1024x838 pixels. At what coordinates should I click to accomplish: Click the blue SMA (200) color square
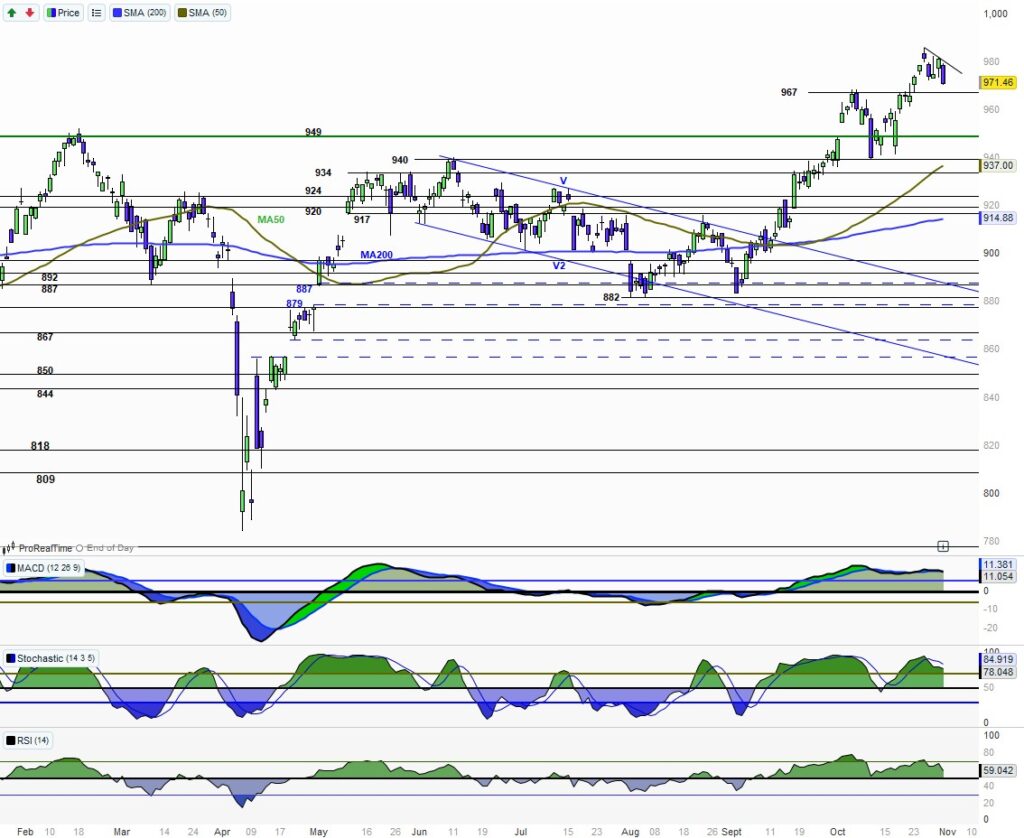point(117,13)
